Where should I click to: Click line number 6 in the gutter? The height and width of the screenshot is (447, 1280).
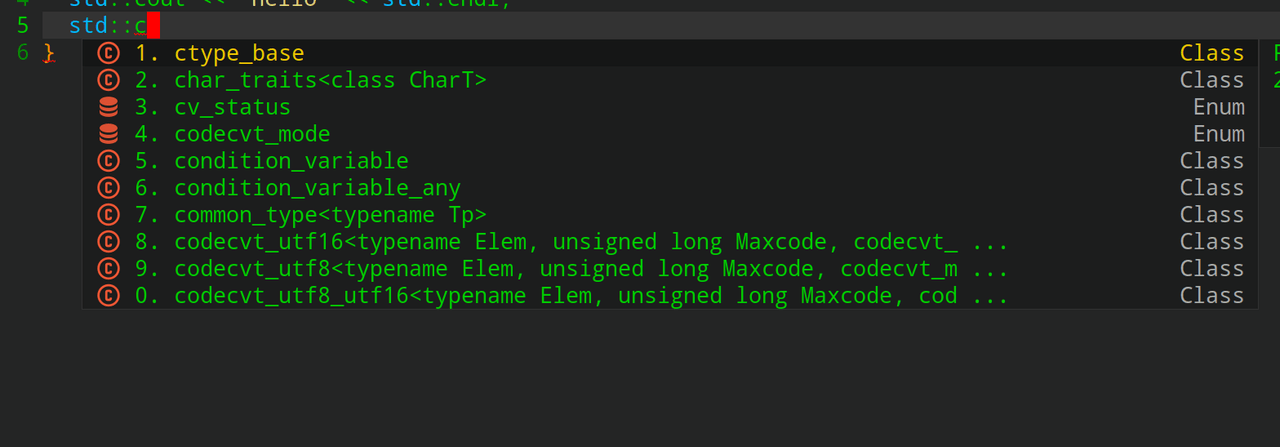tap(23, 53)
